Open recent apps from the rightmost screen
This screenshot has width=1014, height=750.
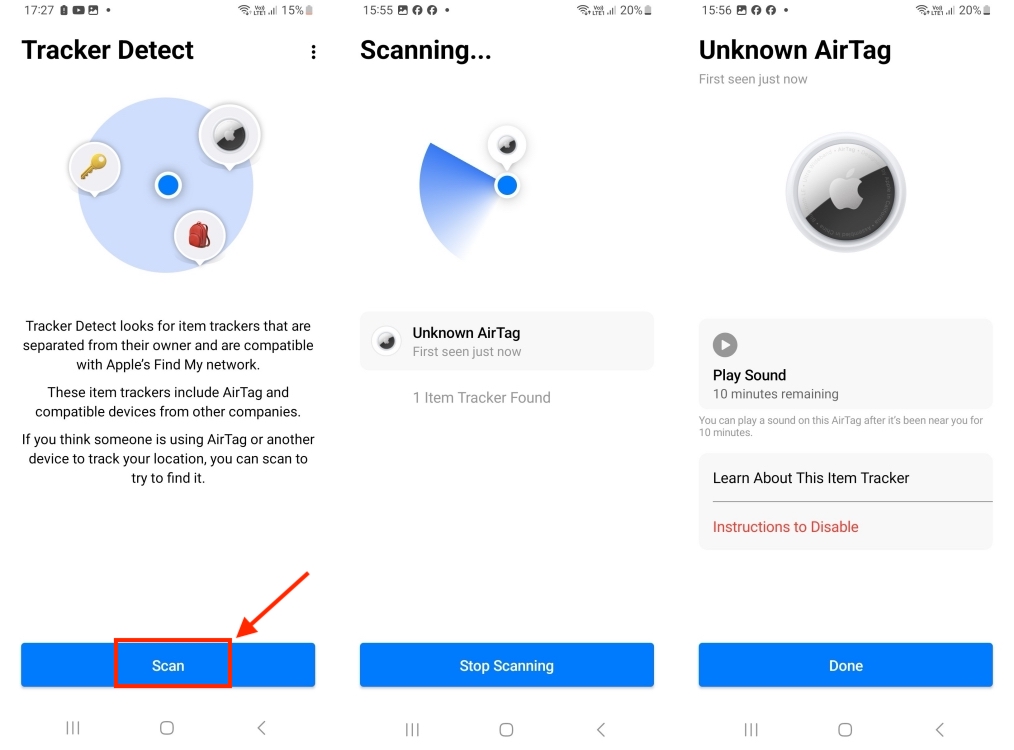[x=751, y=729]
